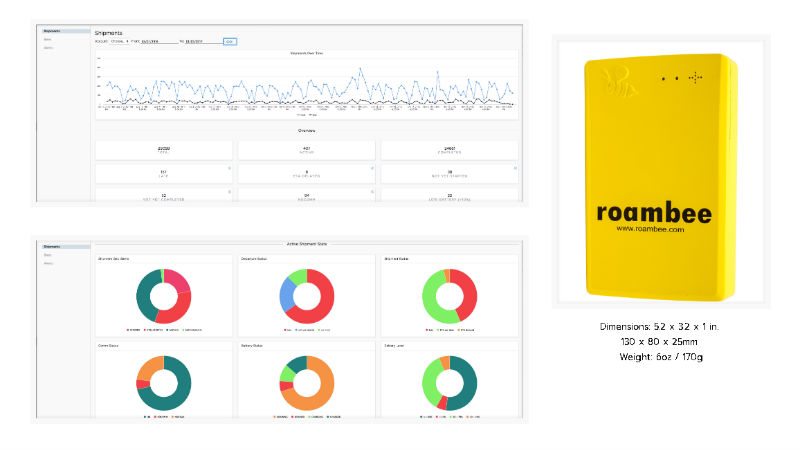Select Shipments in the donut-chart dashboard sidebar
800x450 pixels.
click(x=66, y=246)
